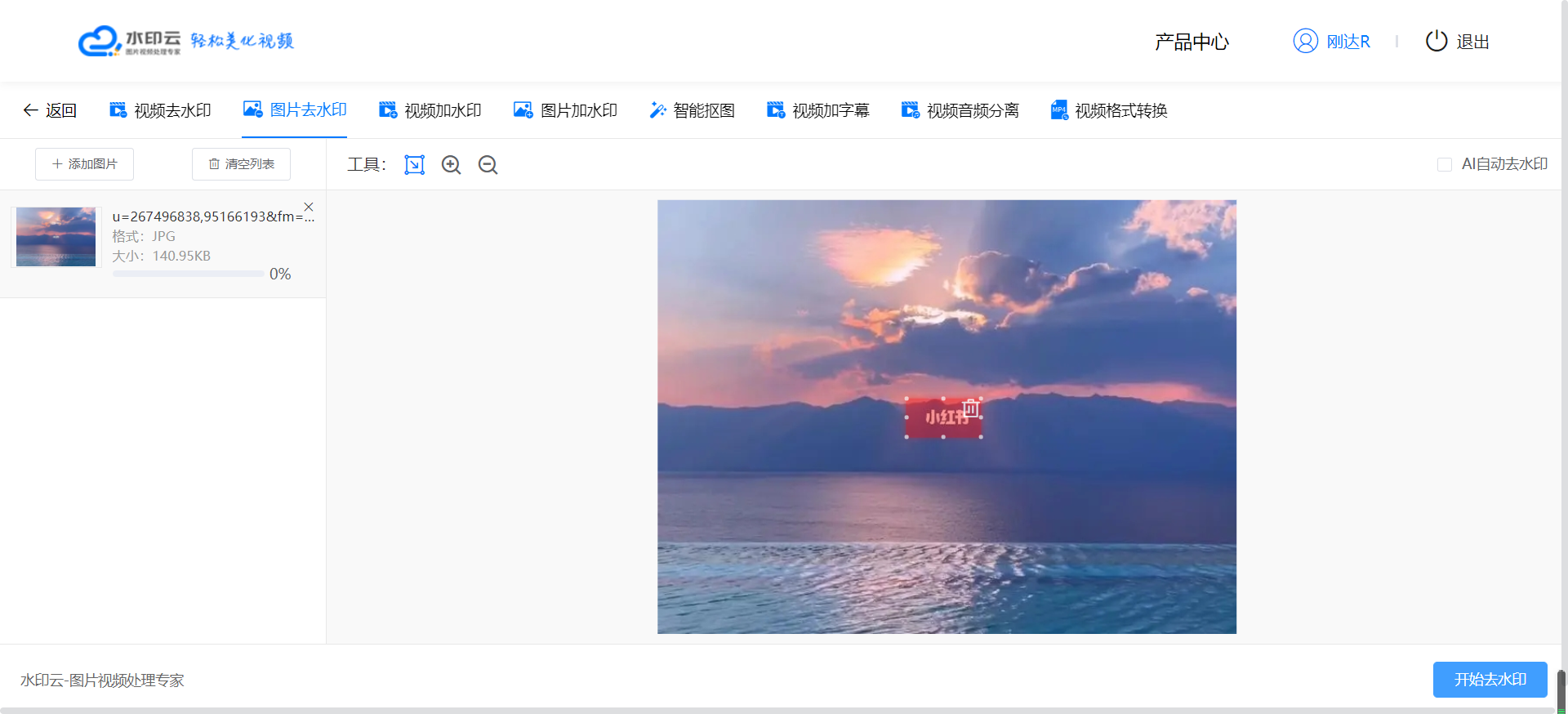
Task: Switch to the 视频去水印 tab
Action: click(x=161, y=110)
